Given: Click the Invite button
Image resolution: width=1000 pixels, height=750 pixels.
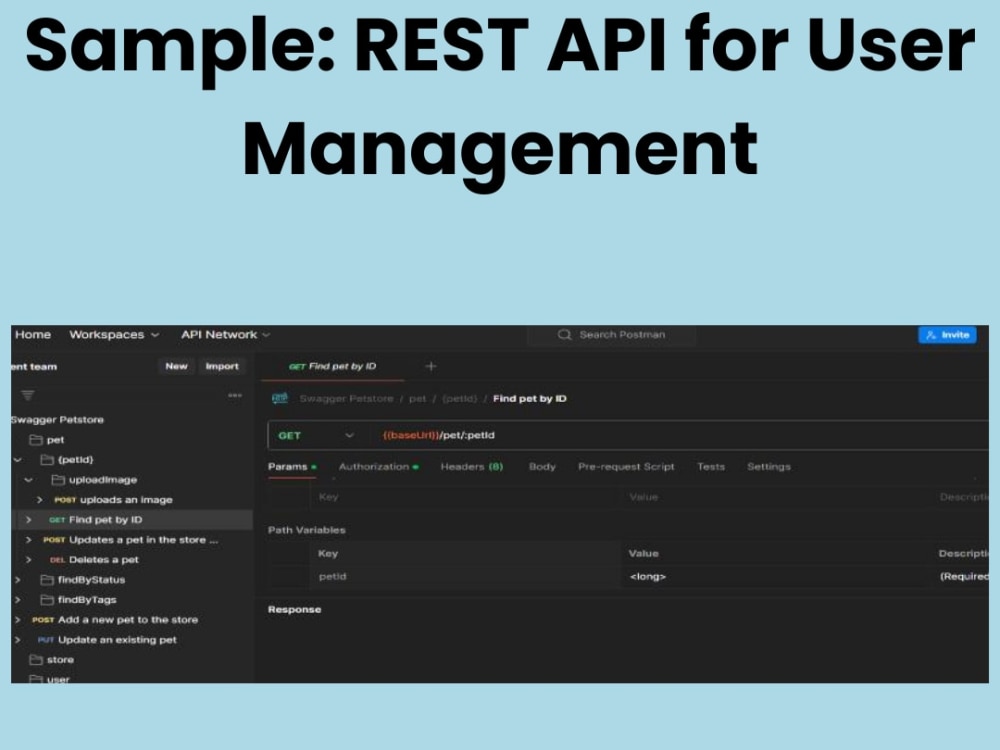Looking at the screenshot, I should coord(947,335).
